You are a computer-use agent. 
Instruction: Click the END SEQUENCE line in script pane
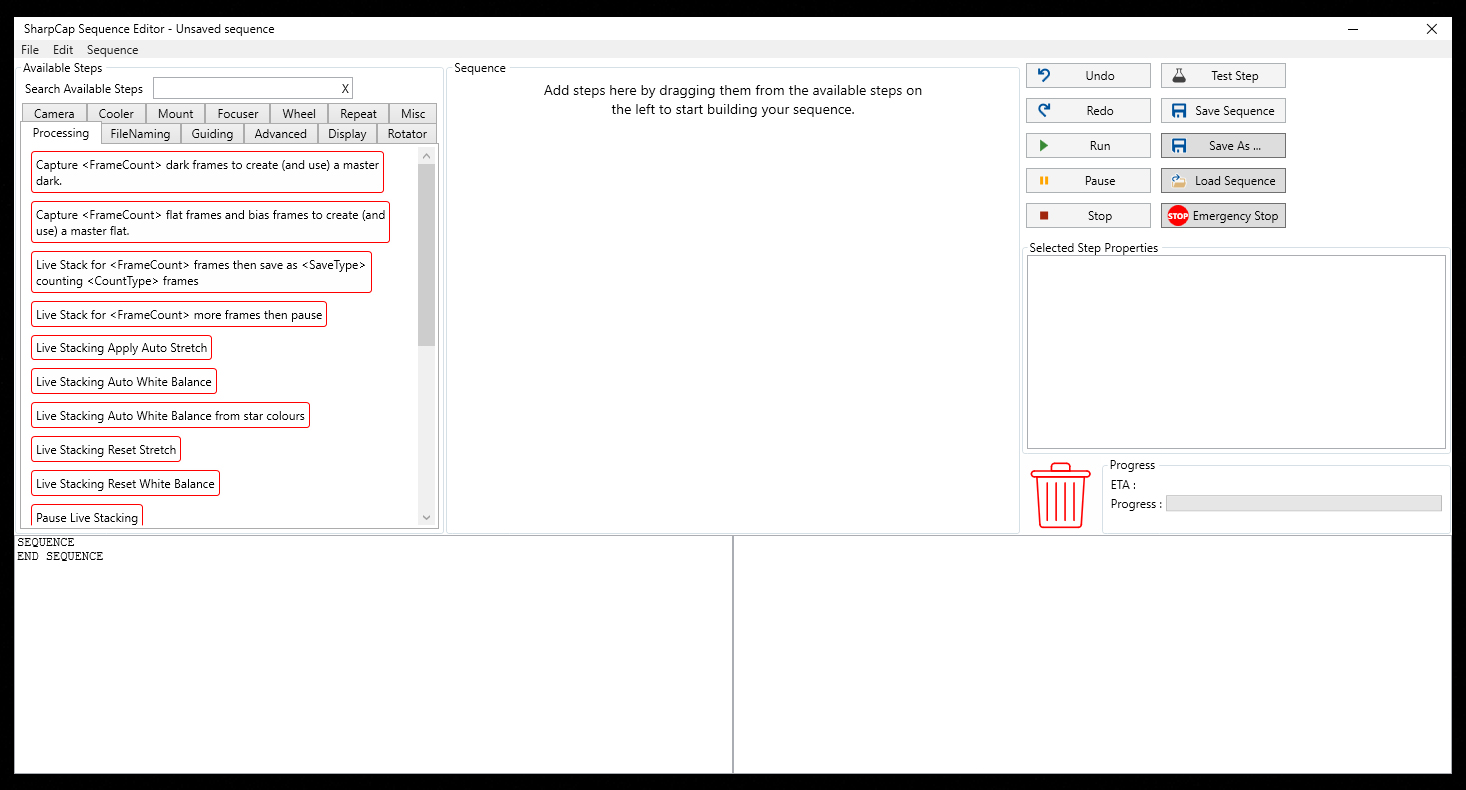tap(60, 556)
